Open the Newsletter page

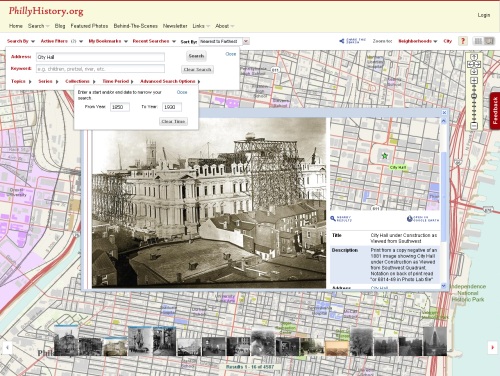[x=175, y=26]
